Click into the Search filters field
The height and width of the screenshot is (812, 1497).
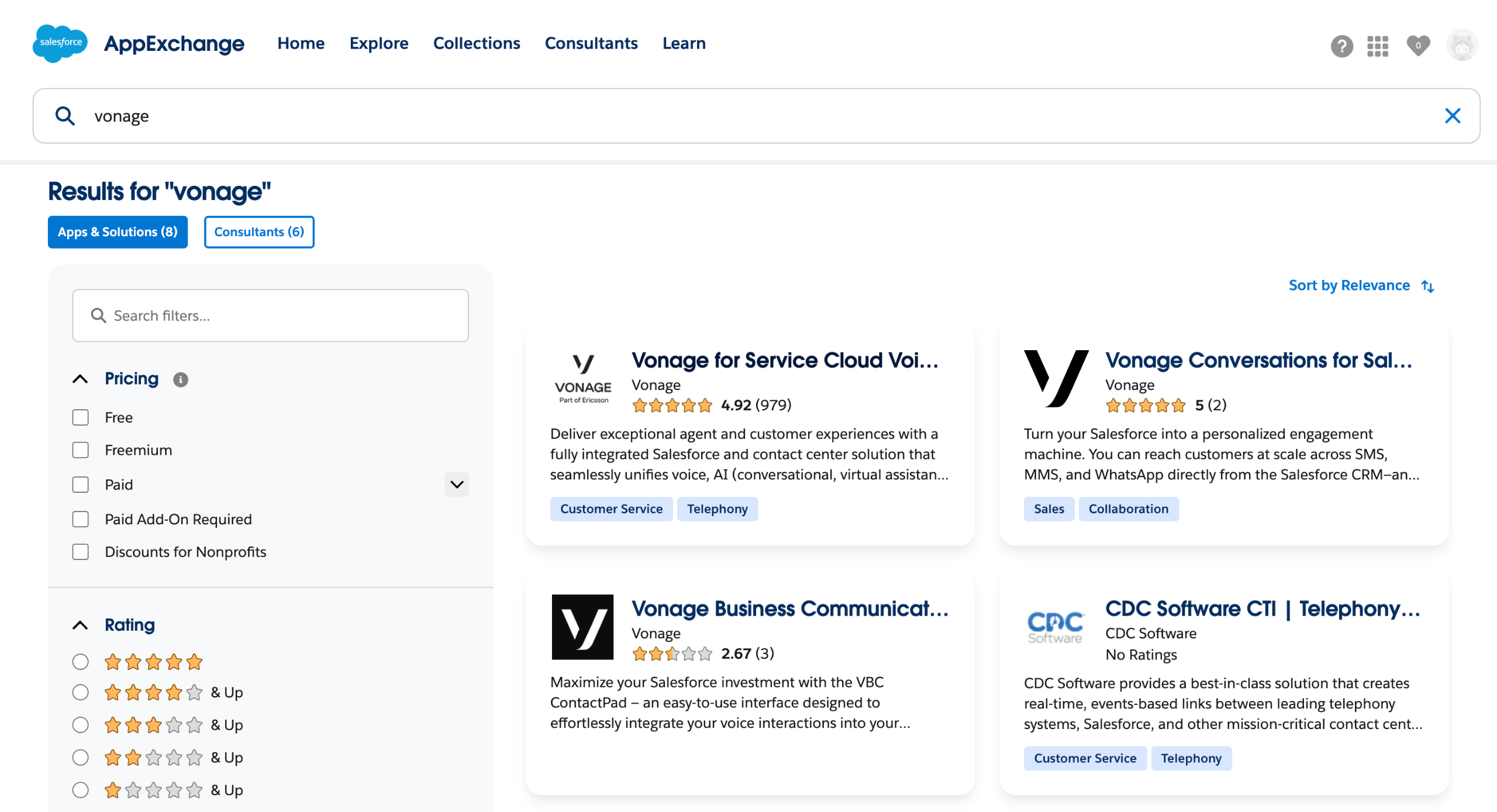[x=270, y=316]
